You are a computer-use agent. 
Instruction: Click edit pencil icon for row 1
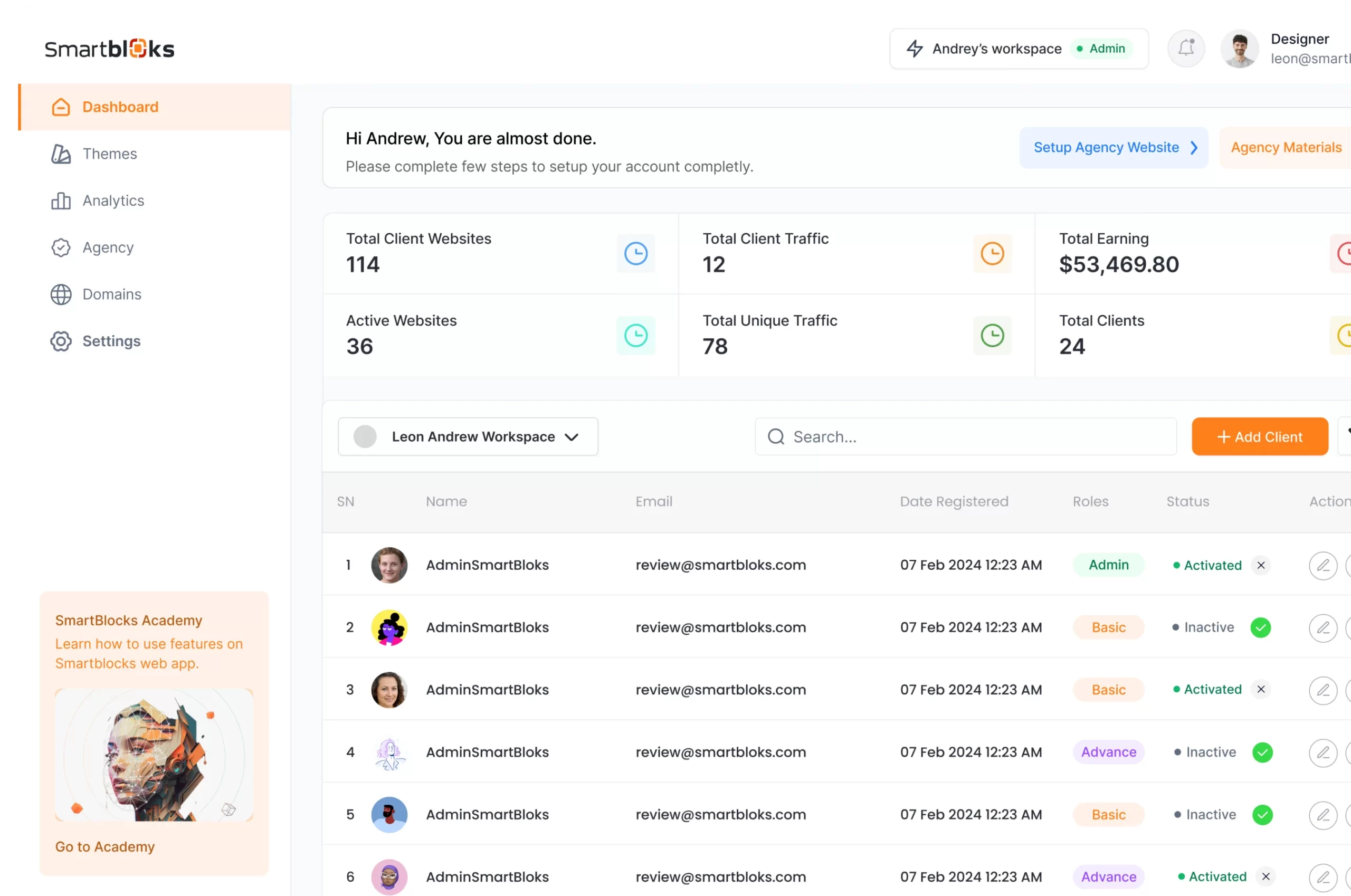click(x=1323, y=565)
